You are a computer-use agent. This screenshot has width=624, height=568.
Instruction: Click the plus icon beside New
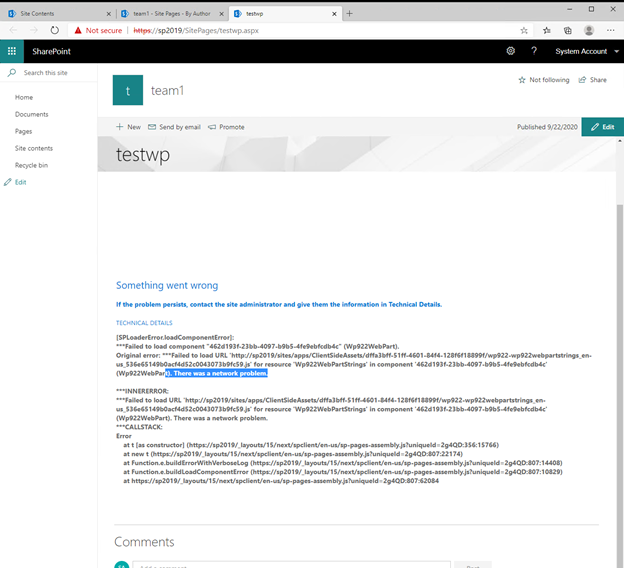[119, 127]
